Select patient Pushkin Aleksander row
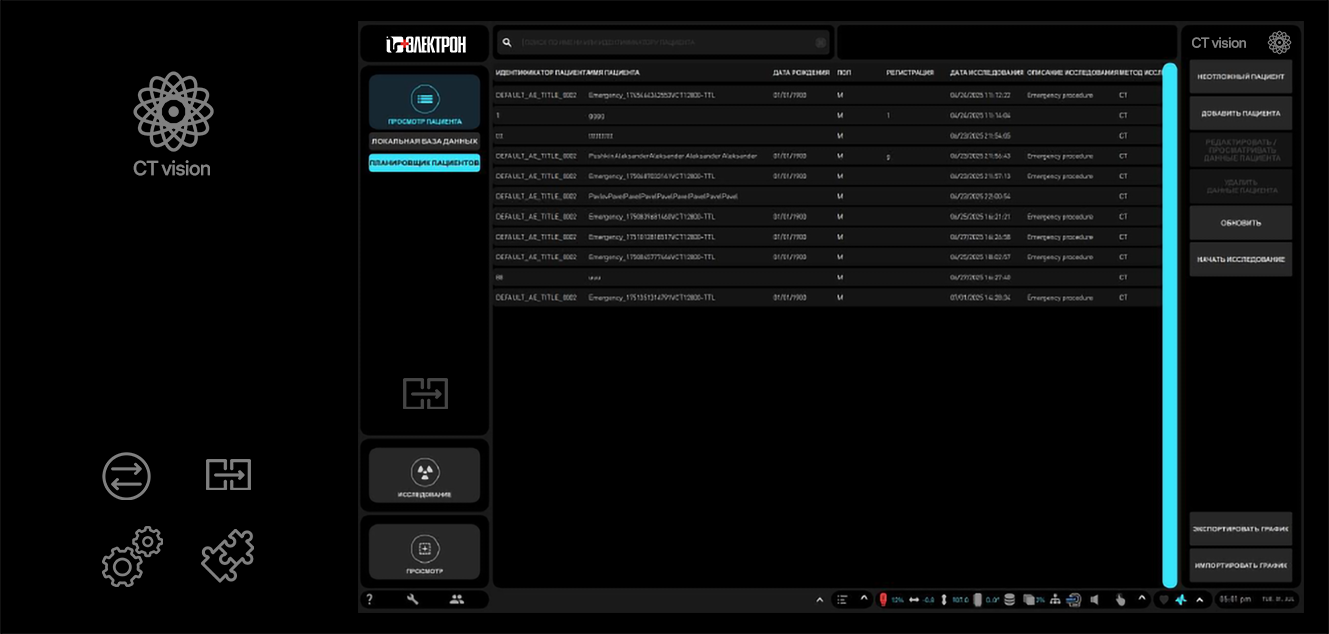The height and width of the screenshot is (634, 1329). (827, 156)
